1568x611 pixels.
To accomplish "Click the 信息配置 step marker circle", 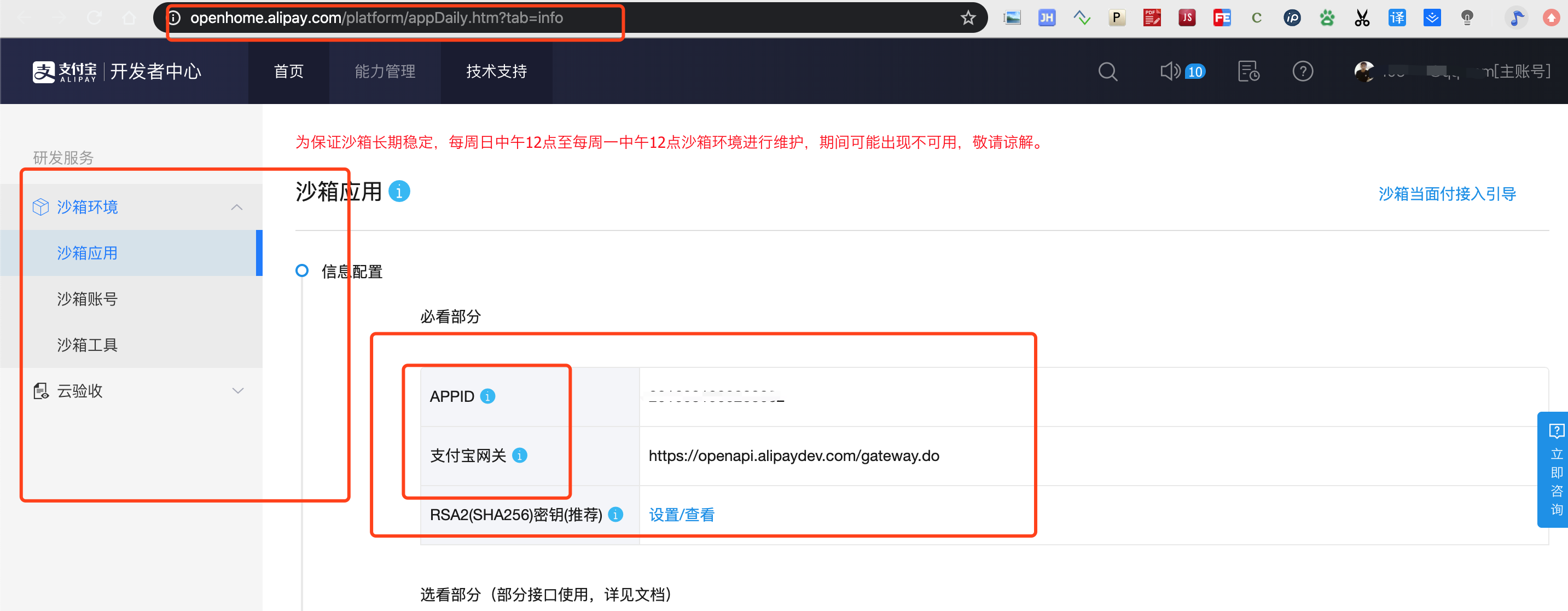I will (302, 270).
